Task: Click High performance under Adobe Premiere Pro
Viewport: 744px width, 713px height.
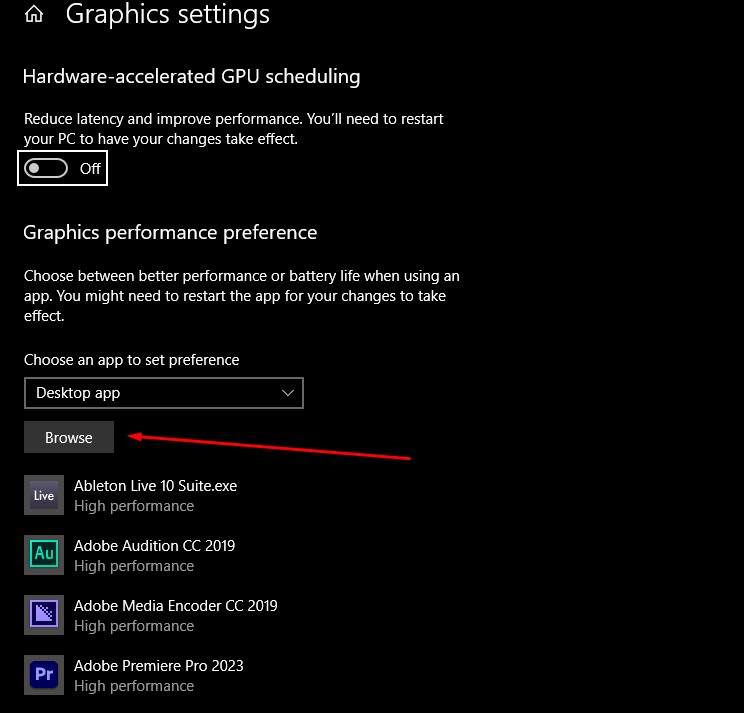Action: pos(134,686)
